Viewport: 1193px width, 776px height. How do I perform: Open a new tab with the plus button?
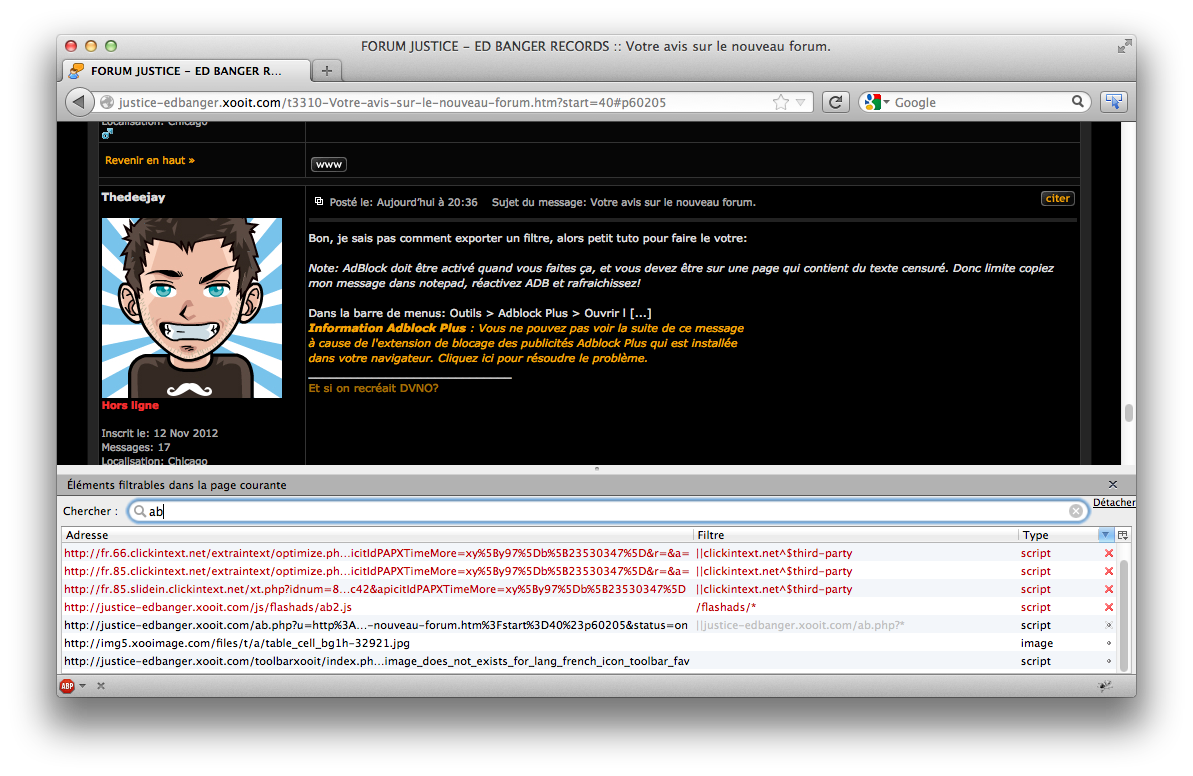pyautogui.click(x=327, y=71)
